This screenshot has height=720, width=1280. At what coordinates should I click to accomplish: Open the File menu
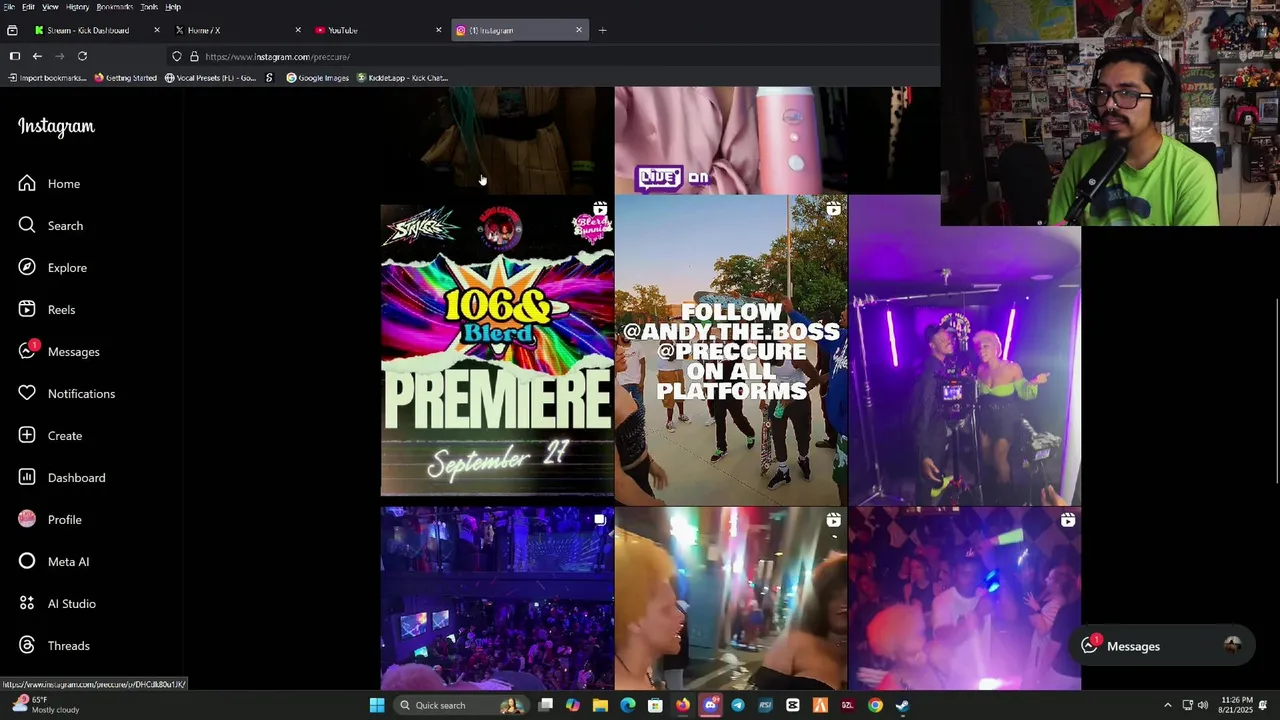click(x=9, y=7)
